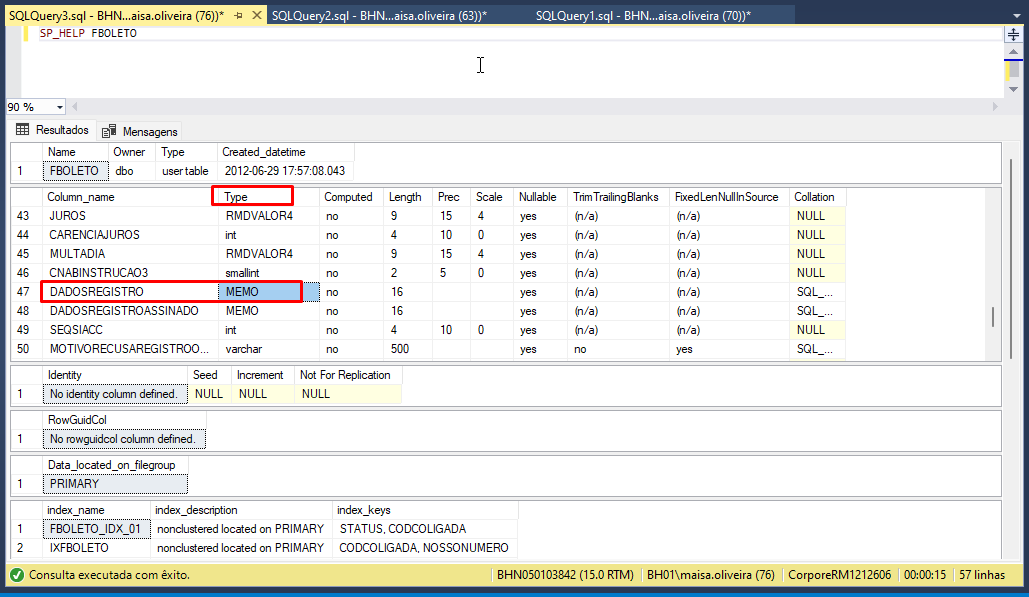The width and height of the screenshot is (1029, 597).
Task: Select the MULTADIA cell
Action: tap(130, 254)
